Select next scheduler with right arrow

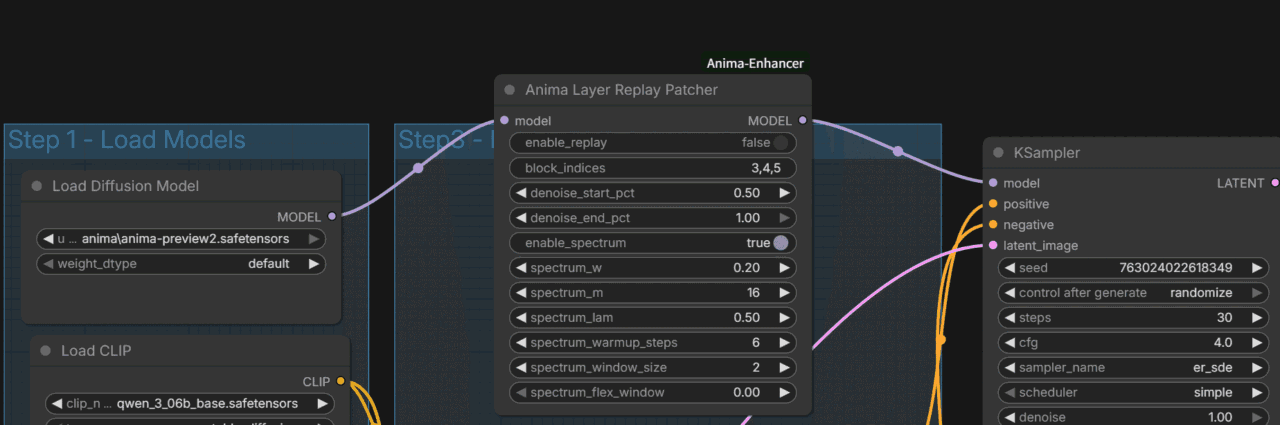pyautogui.click(x=1255, y=393)
